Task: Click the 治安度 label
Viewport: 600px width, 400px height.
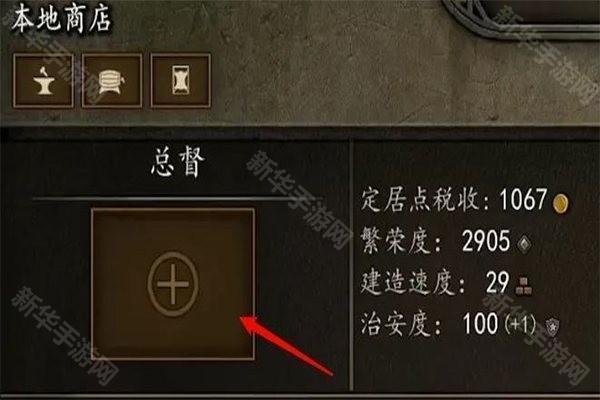Action: tap(400, 324)
